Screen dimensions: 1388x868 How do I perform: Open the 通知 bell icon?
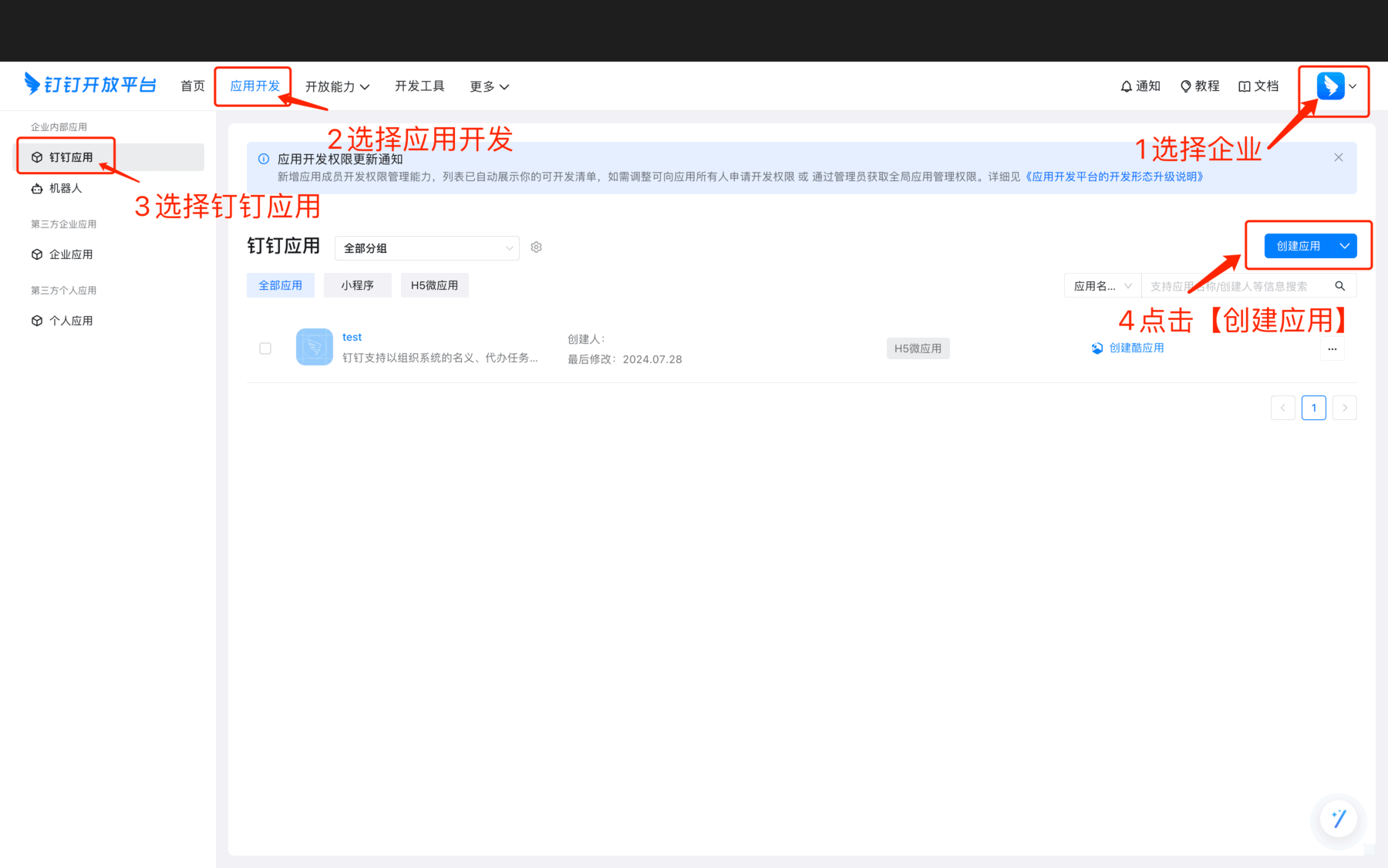(1126, 86)
